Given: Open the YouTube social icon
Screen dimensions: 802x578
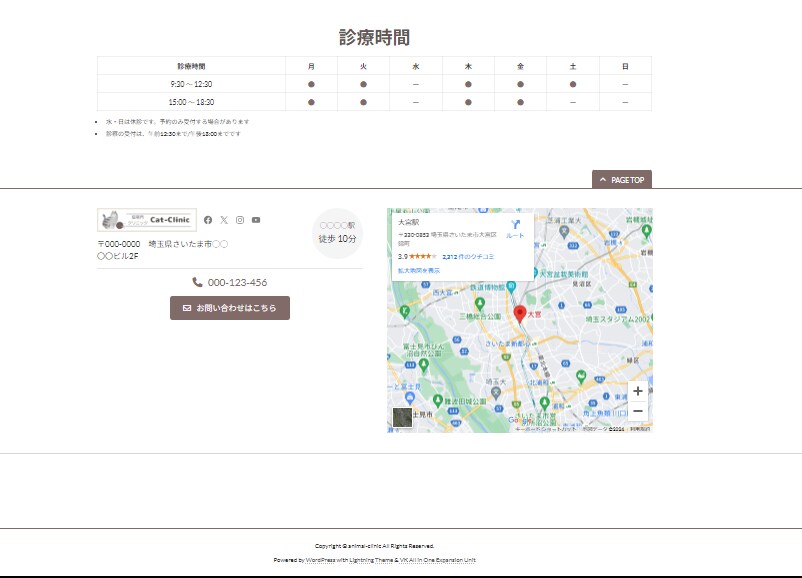Looking at the screenshot, I should click(x=256, y=220).
